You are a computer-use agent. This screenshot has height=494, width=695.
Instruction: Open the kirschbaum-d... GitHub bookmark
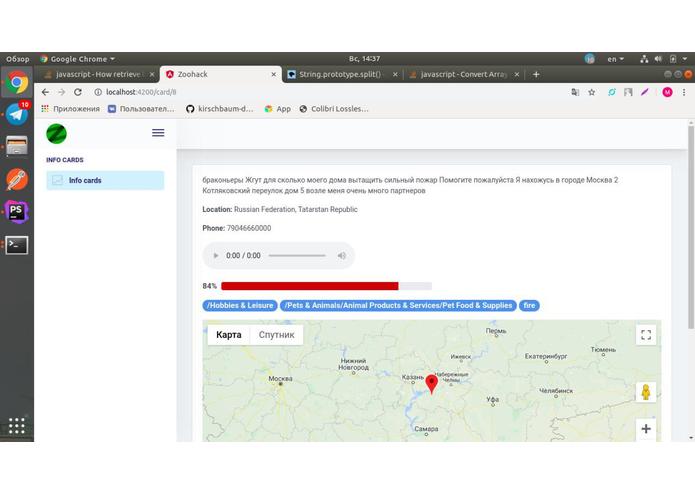[x=220, y=109]
